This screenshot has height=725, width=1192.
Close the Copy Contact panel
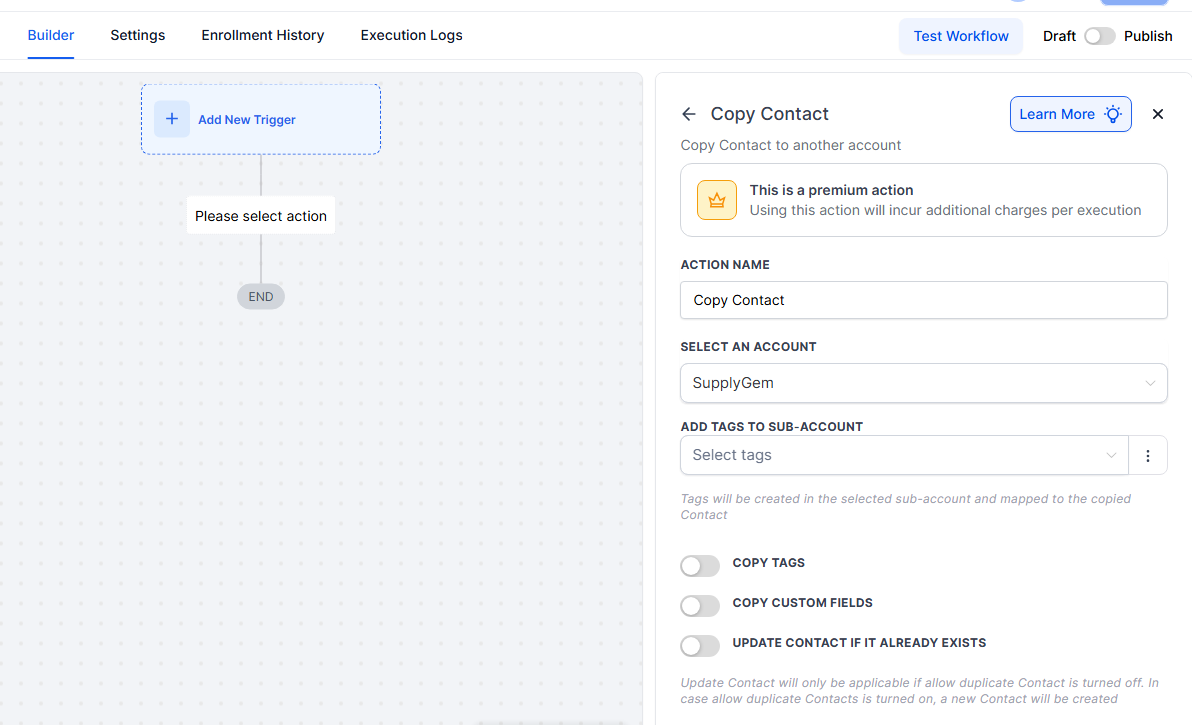[x=1157, y=114]
